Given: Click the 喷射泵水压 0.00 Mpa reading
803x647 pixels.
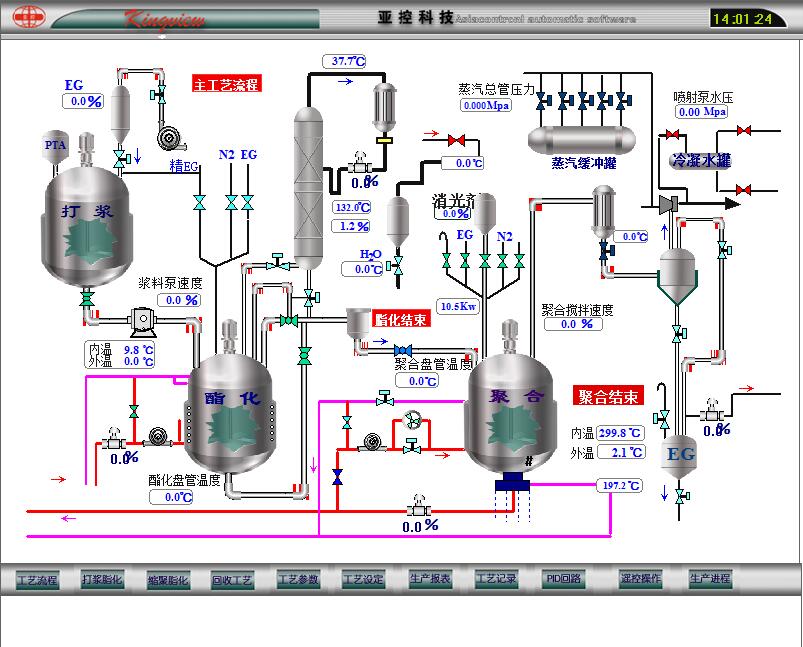Looking at the screenshot, I should [702, 112].
